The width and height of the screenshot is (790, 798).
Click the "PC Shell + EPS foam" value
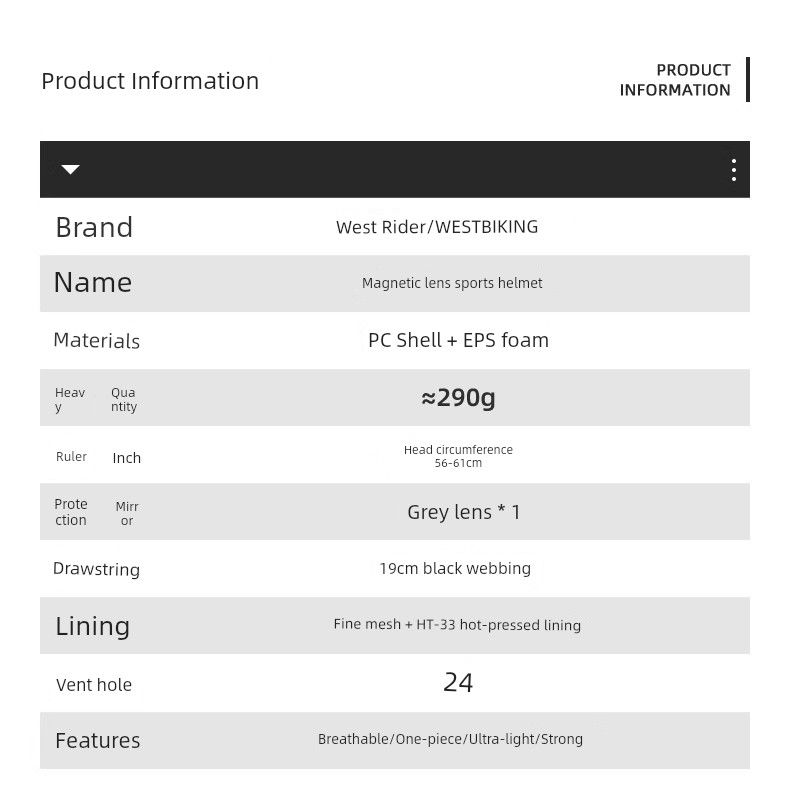click(458, 340)
